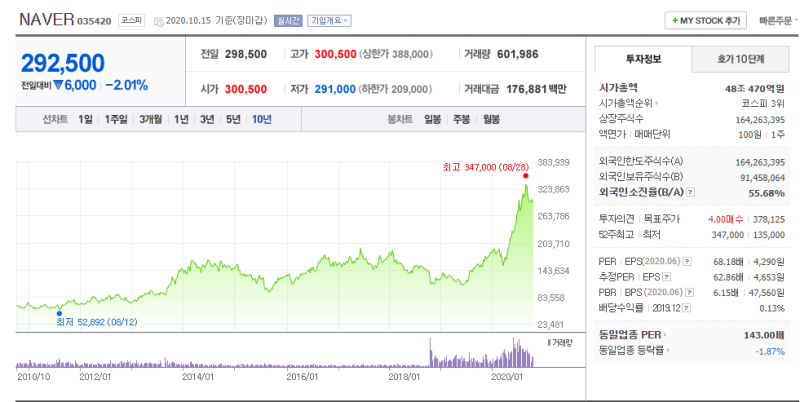The width and height of the screenshot is (800, 402).
Task: Click the 시가총액 value 48조 470억원
Action: click(x=755, y=88)
